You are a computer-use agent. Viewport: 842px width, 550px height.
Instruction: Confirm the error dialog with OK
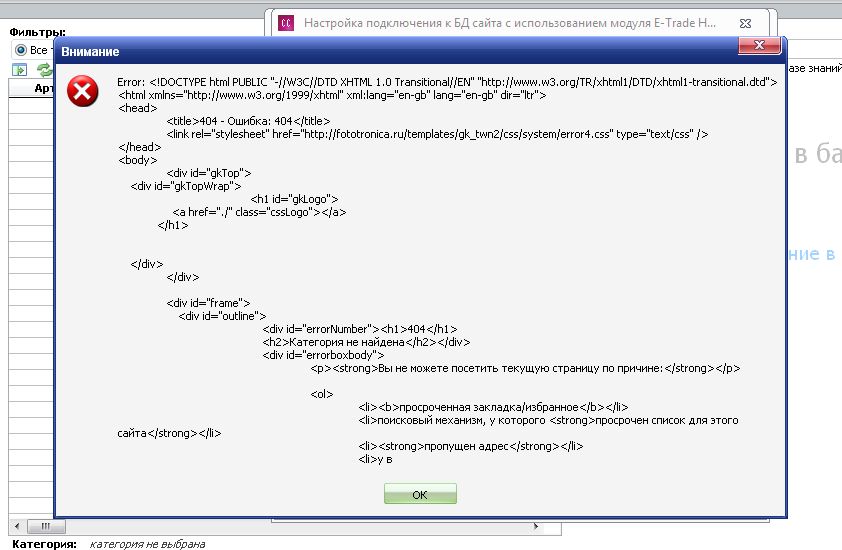click(x=420, y=494)
